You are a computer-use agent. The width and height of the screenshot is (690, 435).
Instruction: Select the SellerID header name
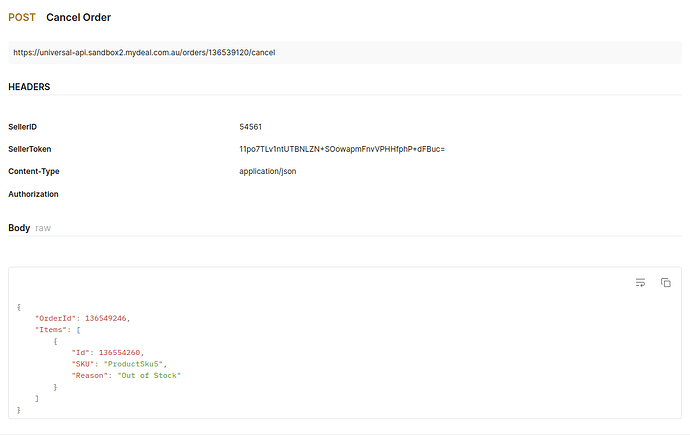[22, 127]
